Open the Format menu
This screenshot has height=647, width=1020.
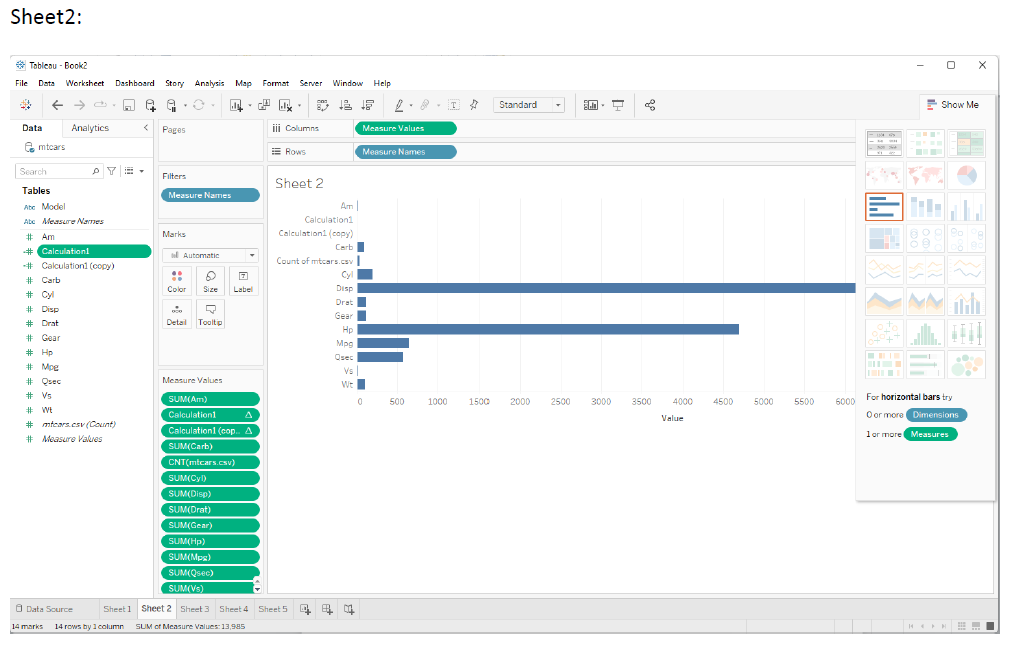(x=276, y=83)
